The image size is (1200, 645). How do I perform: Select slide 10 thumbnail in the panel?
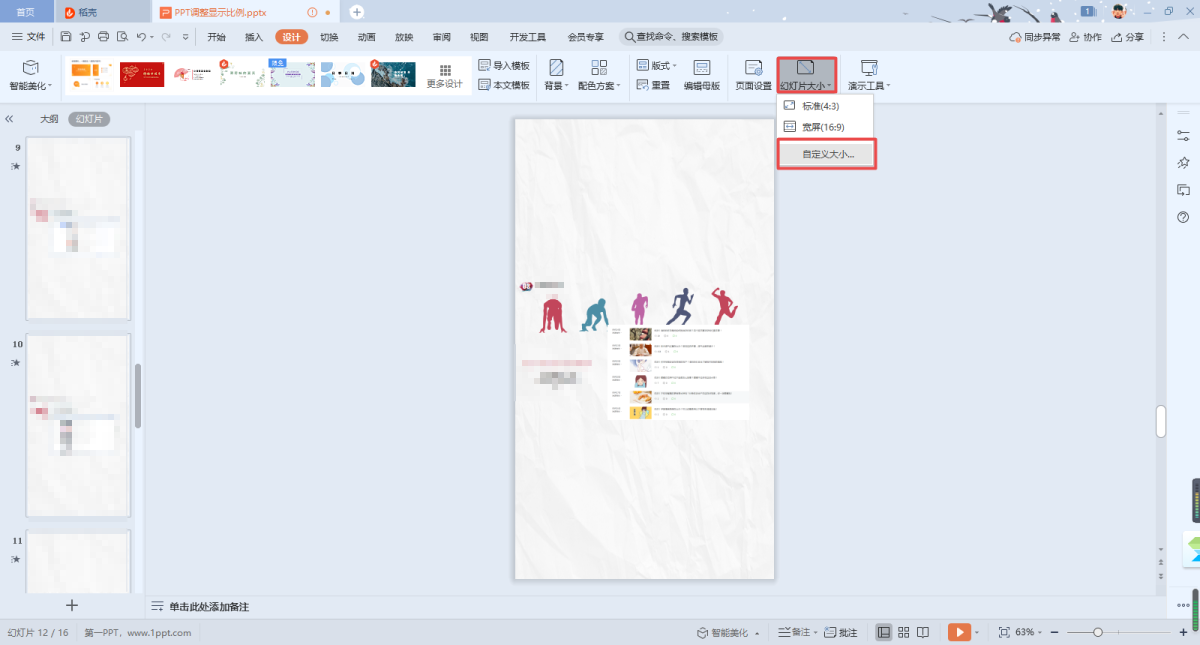[x=78, y=425]
